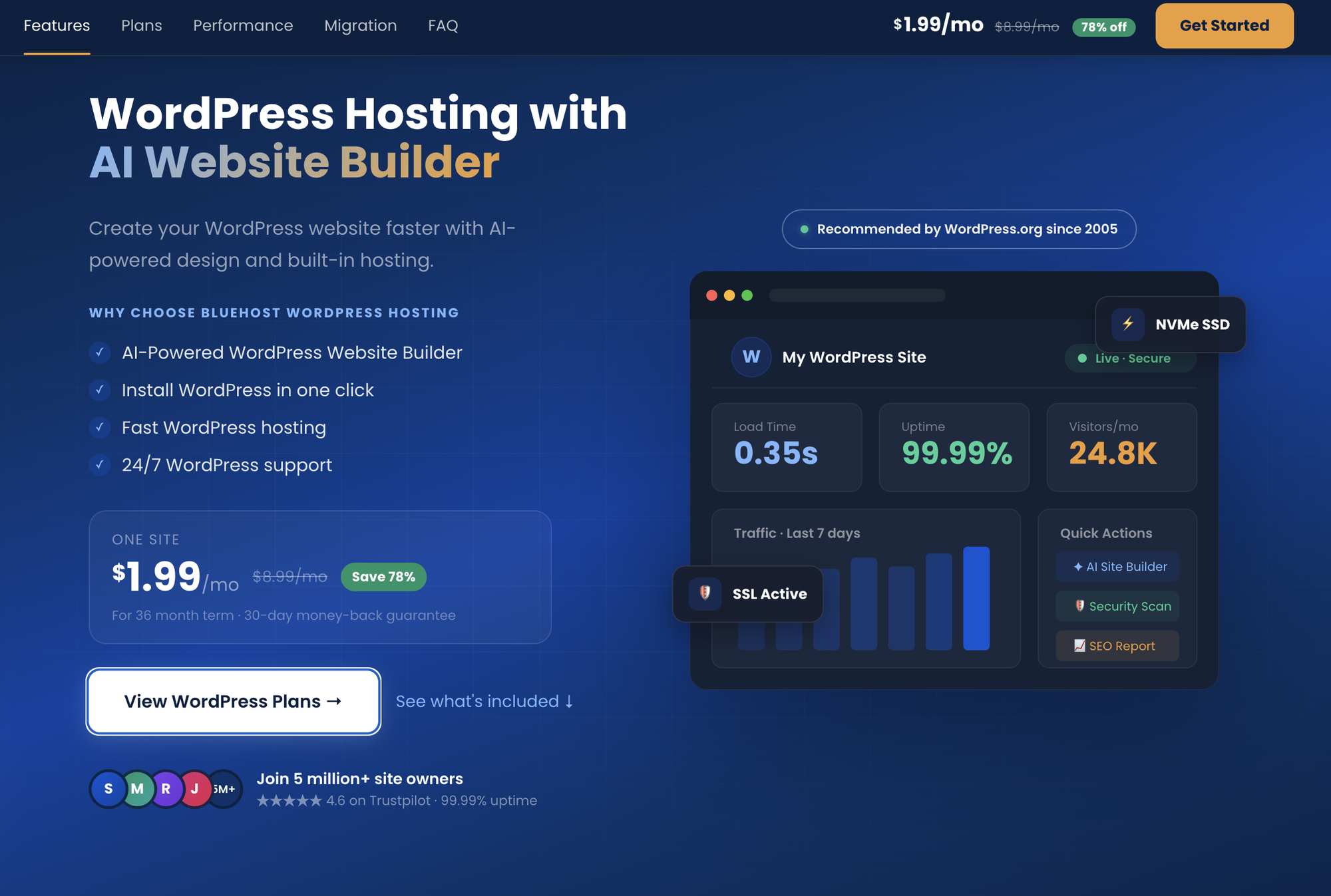The height and width of the screenshot is (896, 1331).
Task: Click the 'Traffic · Last 7 days' label
Action: (797, 533)
